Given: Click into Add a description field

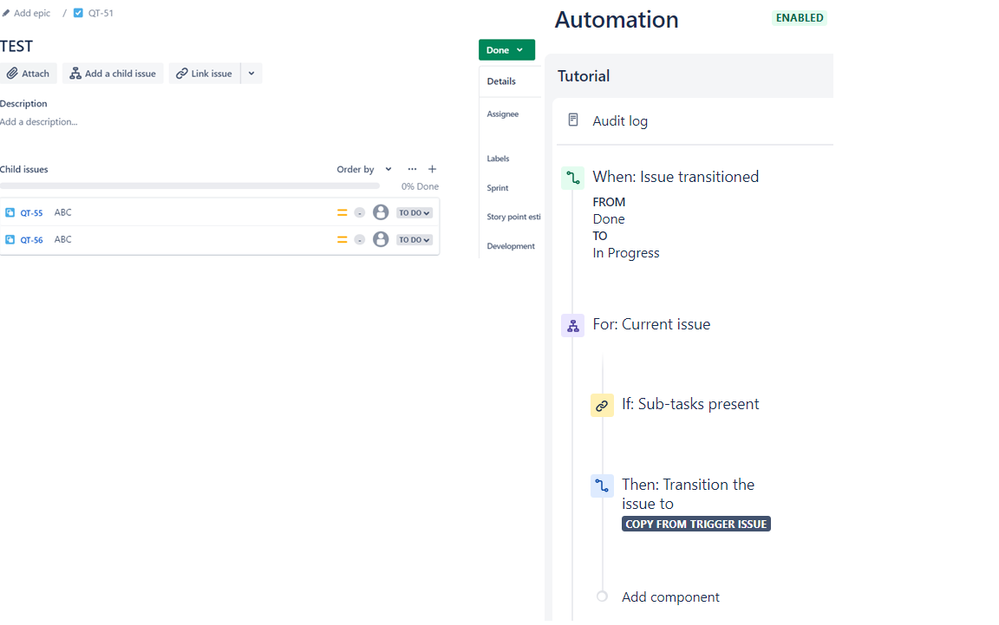Looking at the screenshot, I should pos(39,122).
